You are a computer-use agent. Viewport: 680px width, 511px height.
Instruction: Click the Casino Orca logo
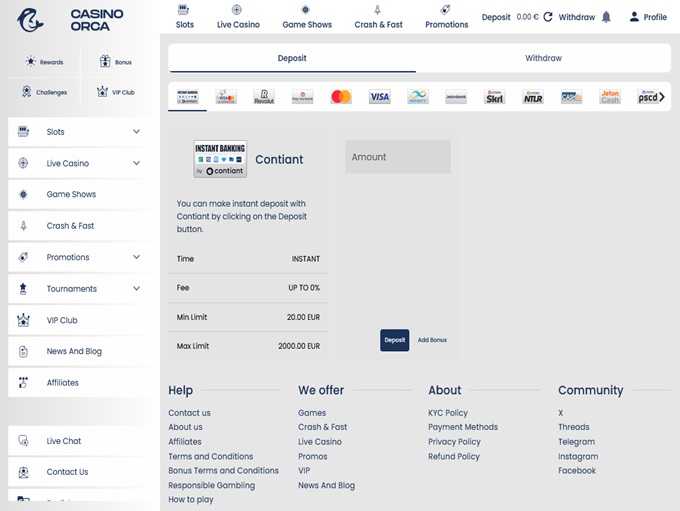tap(68, 20)
